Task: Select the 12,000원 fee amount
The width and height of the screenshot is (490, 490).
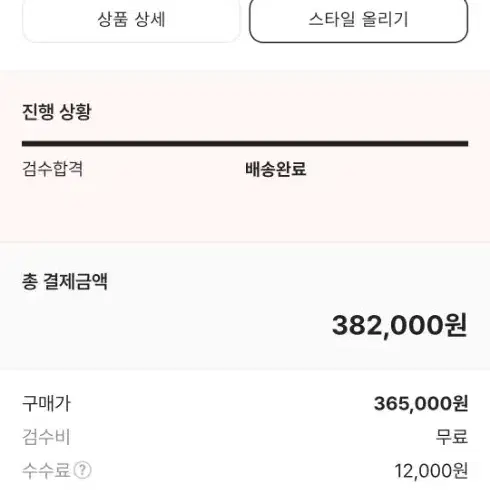Action: point(431,471)
